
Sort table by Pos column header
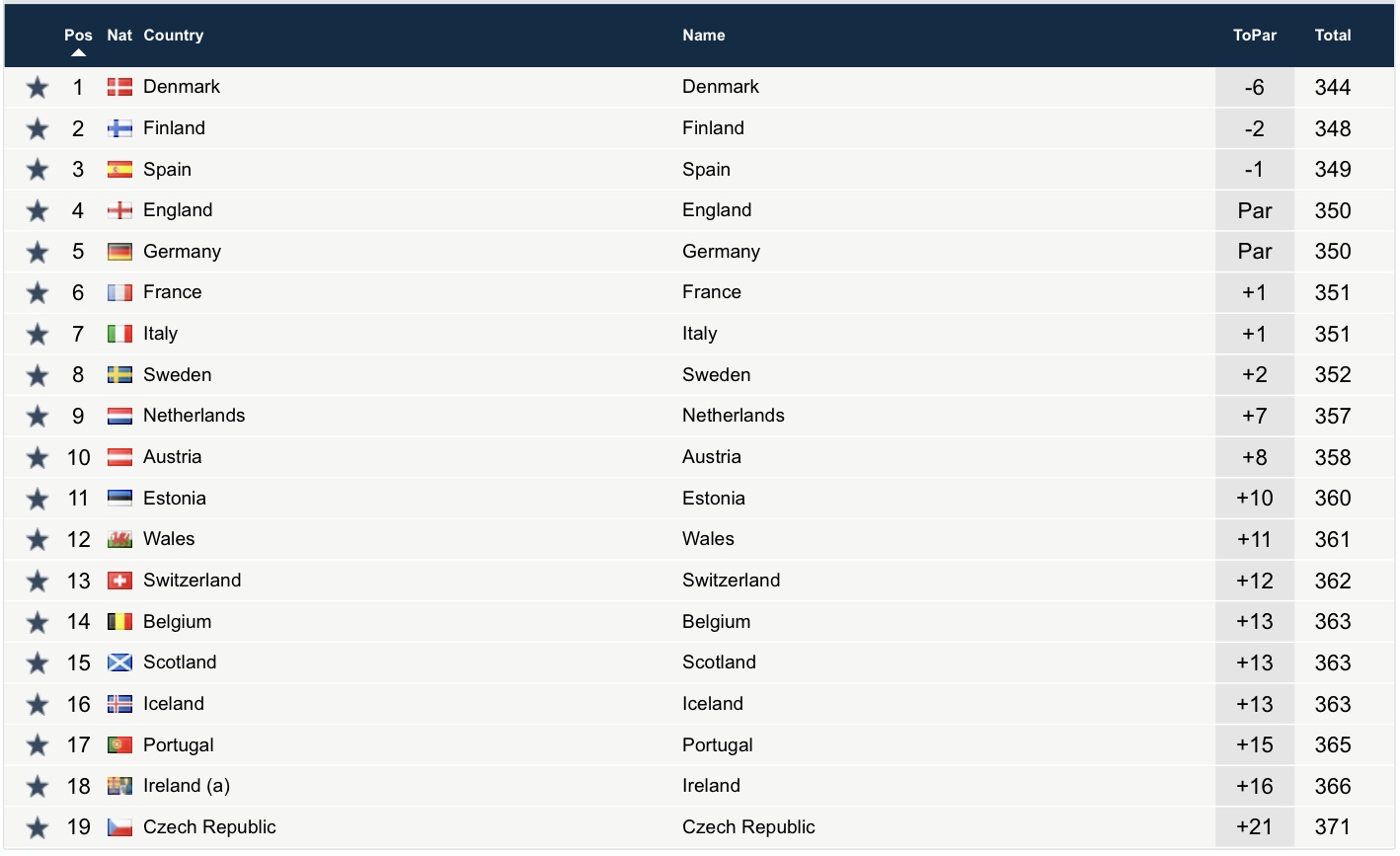(x=78, y=35)
